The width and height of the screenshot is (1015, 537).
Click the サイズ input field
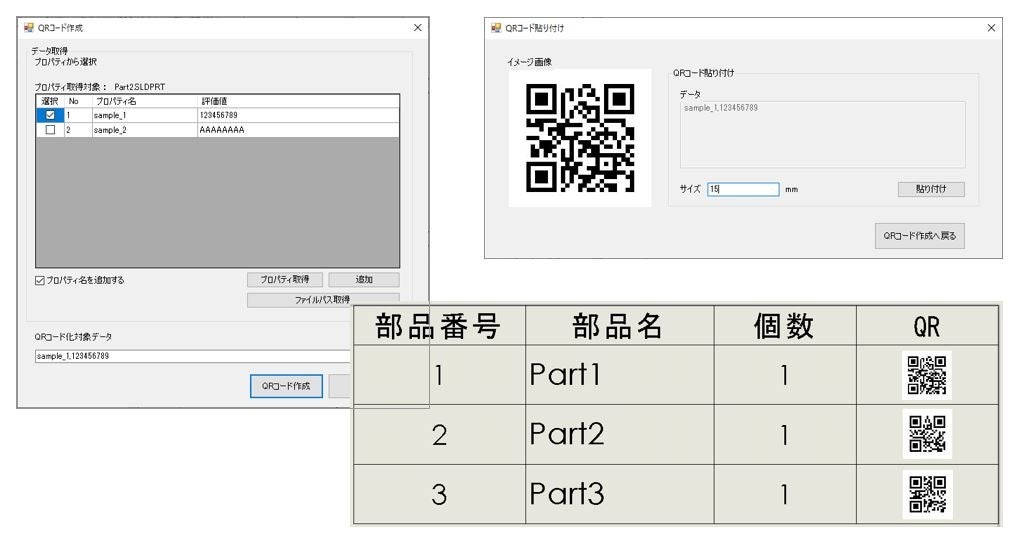point(743,189)
